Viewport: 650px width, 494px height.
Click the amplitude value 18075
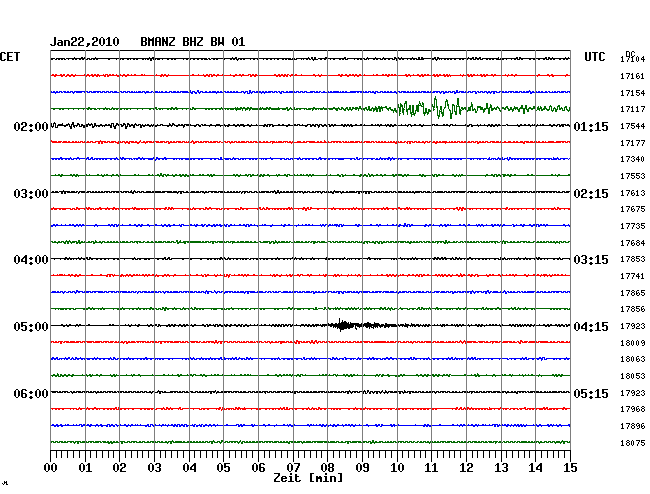tap(633, 443)
